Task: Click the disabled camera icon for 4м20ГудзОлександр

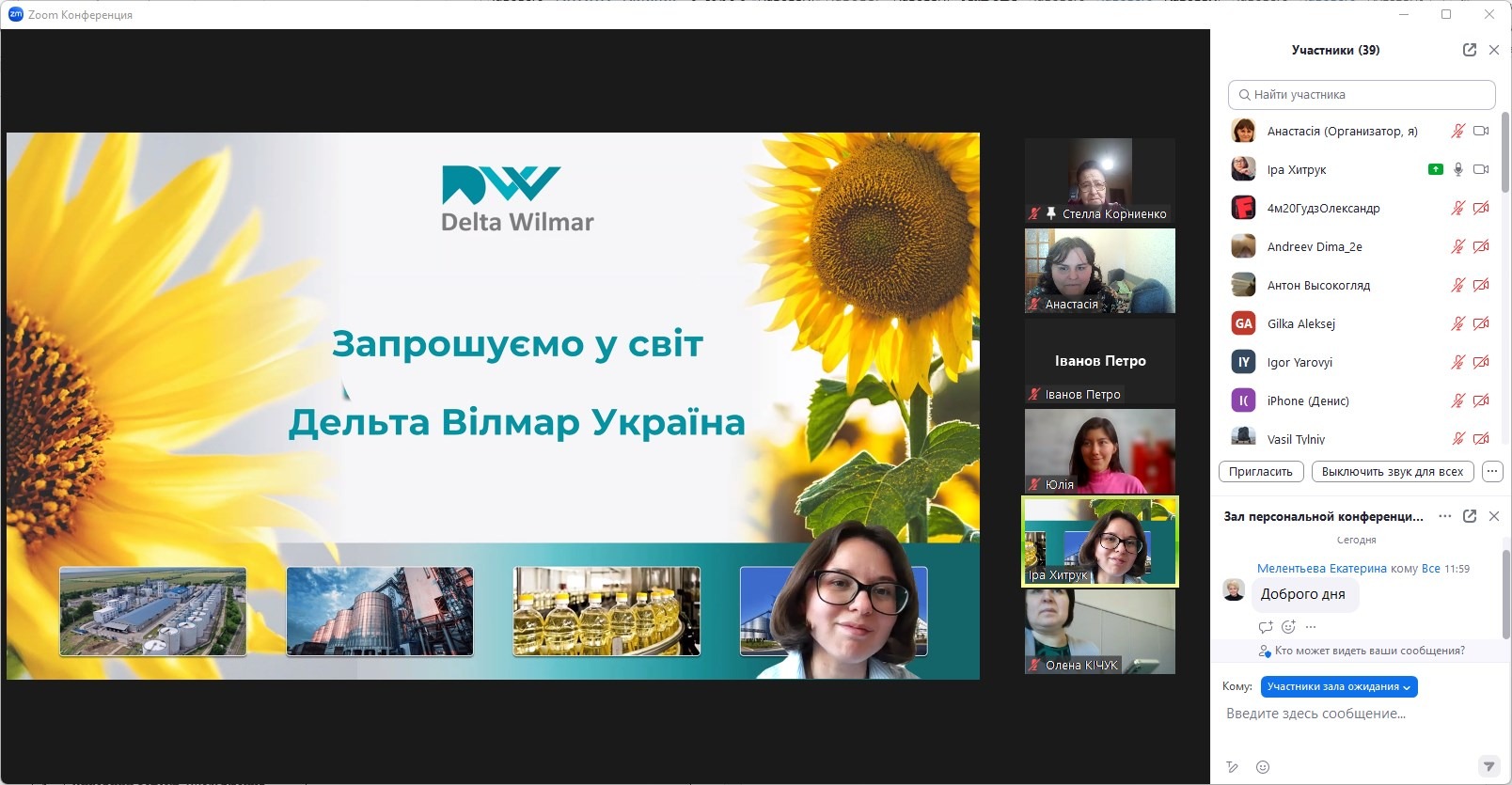Action: coord(1481,209)
